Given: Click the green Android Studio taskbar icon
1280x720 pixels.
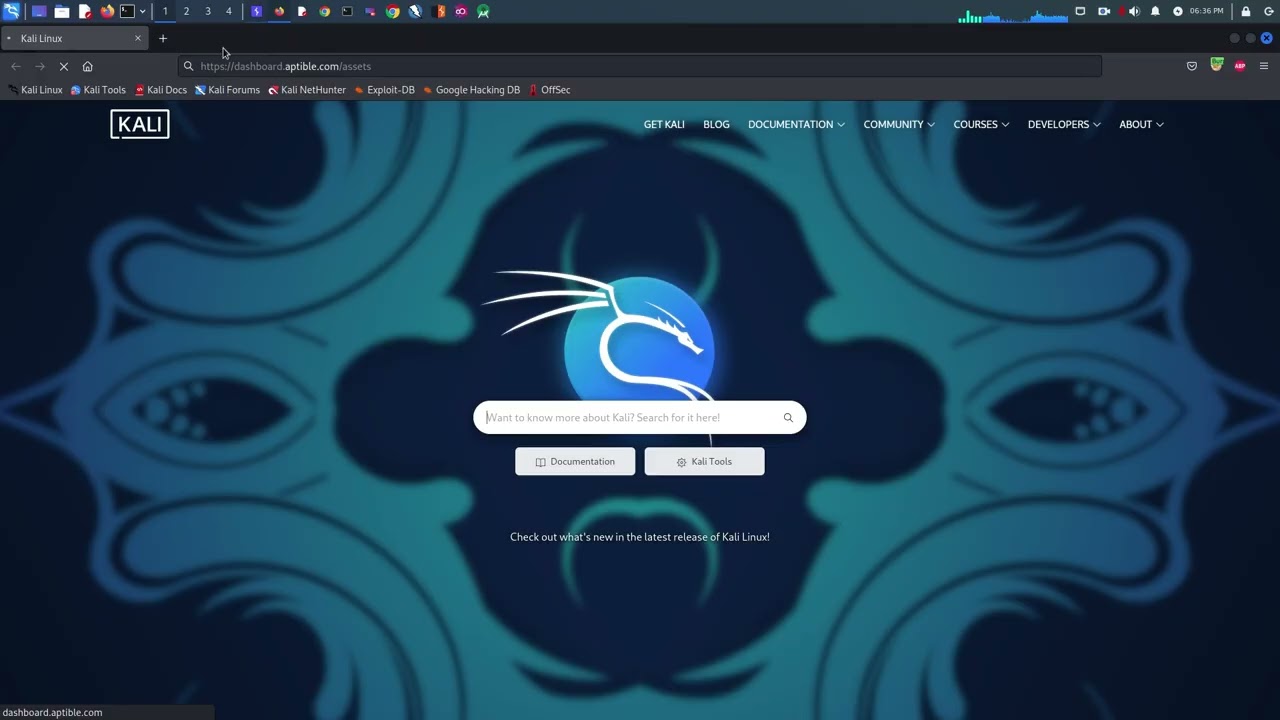Looking at the screenshot, I should click(x=483, y=11).
